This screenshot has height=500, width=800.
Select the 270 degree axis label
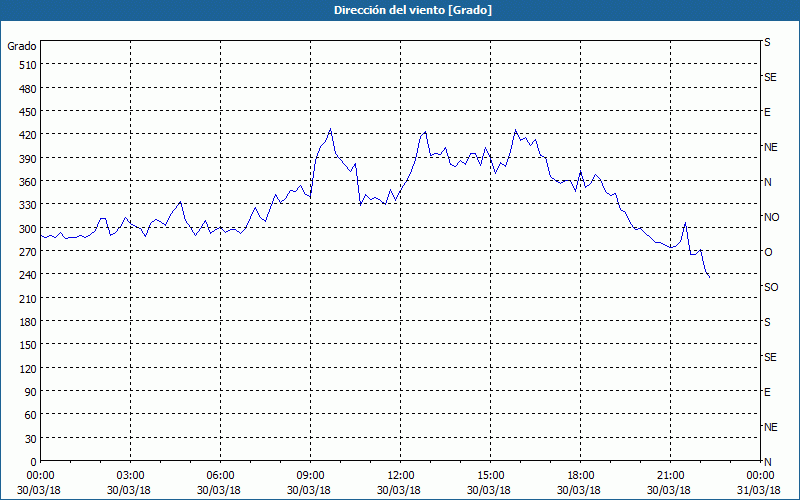(x=28, y=252)
